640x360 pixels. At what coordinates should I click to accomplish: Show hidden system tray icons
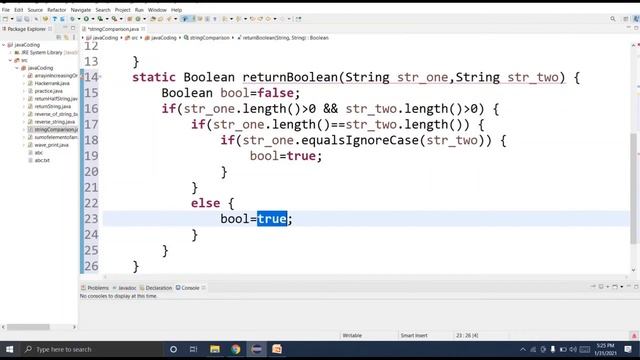[x=523, y=349]
